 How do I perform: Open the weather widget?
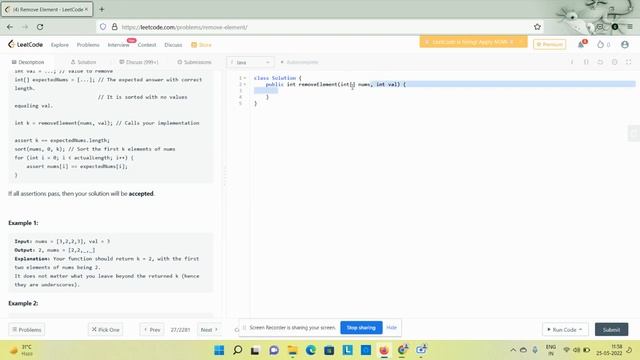coord(21,350)
